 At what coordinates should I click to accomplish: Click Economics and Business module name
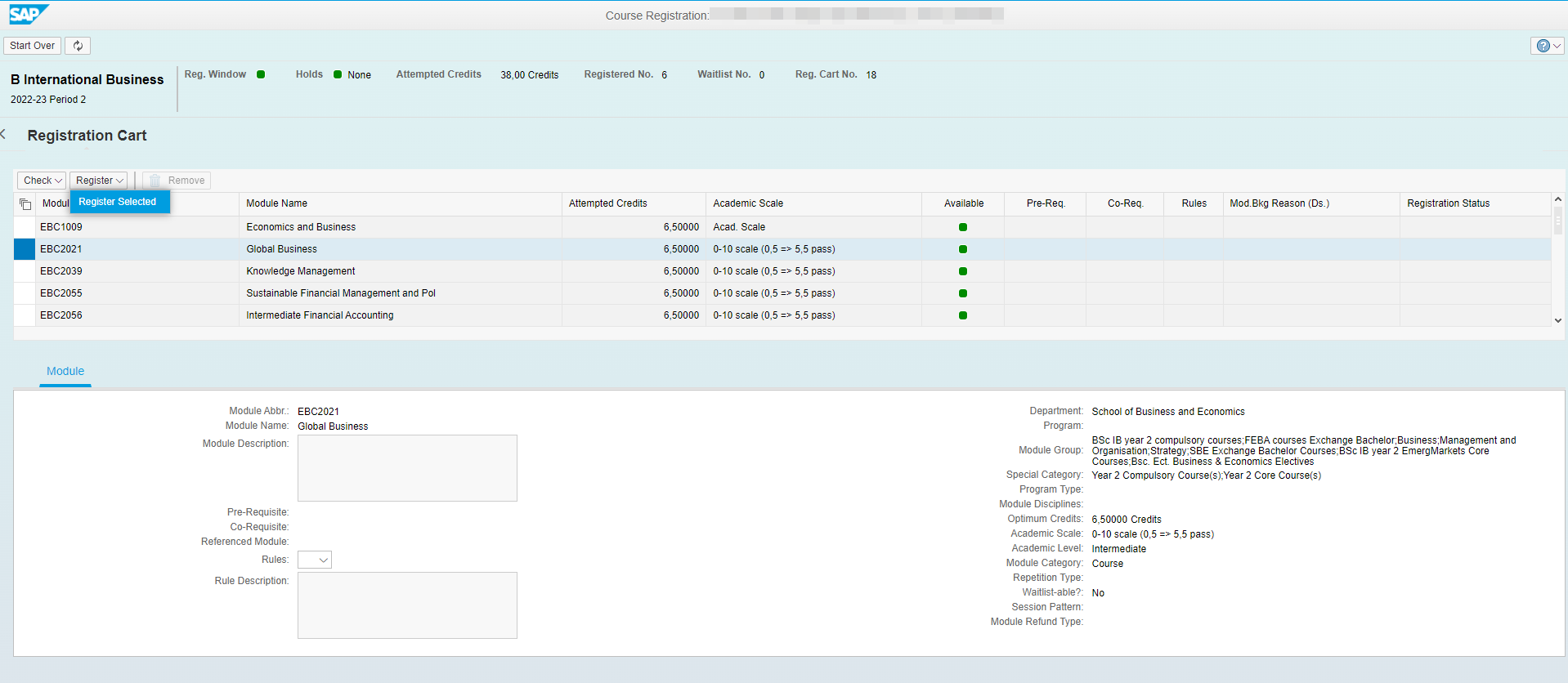pos(301,227)
